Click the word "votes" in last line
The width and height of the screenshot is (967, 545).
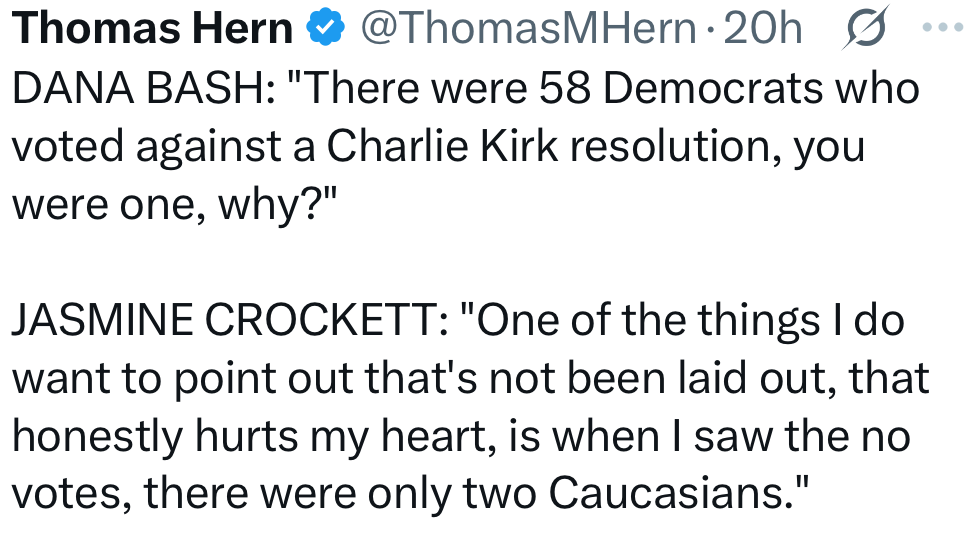62,494
